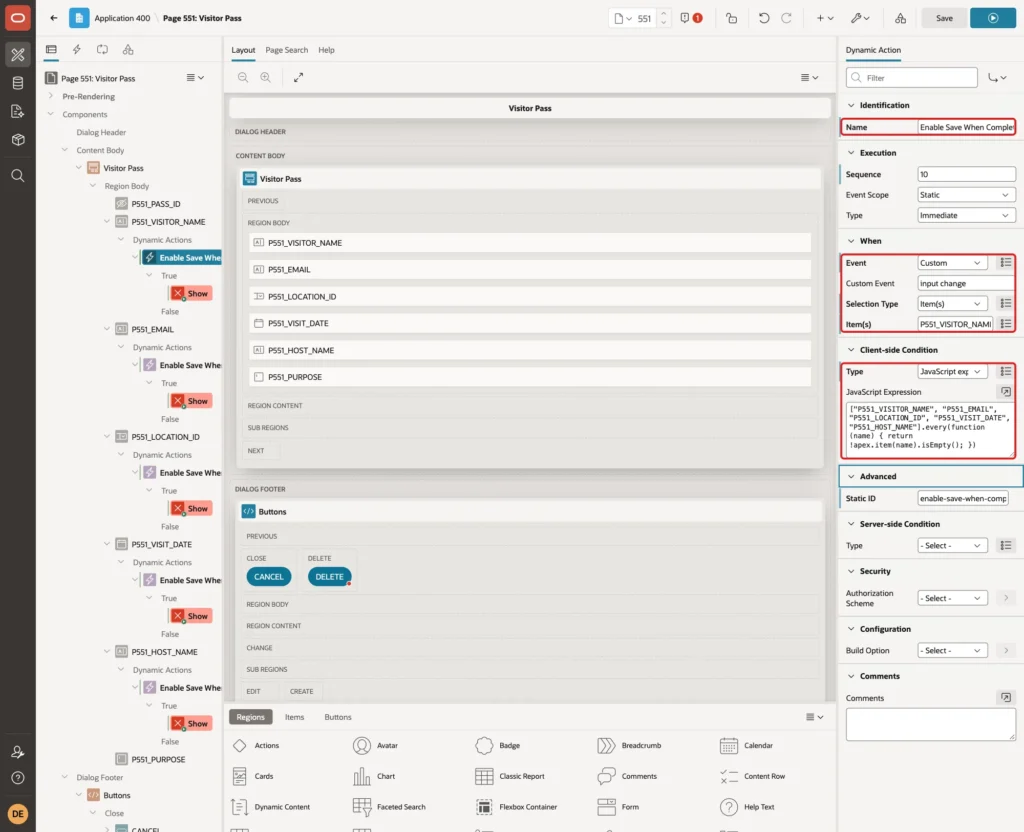
Task: Open the Selection Type dropdown
Action: 952,304
